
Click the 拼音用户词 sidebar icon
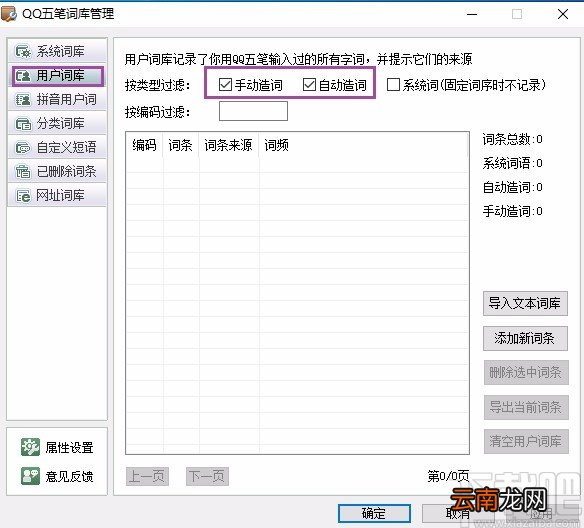pyautogui.click(x=23, y=99)
